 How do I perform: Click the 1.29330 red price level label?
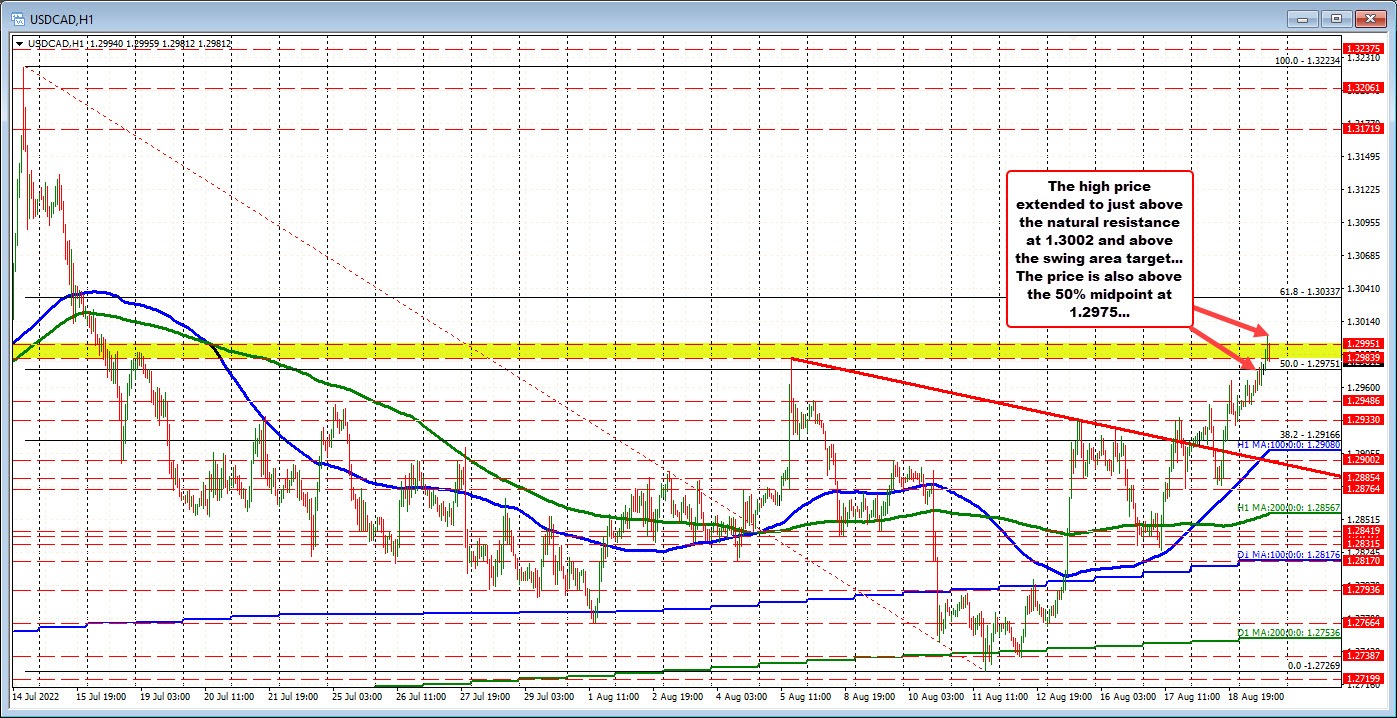tap(1362, 420)
